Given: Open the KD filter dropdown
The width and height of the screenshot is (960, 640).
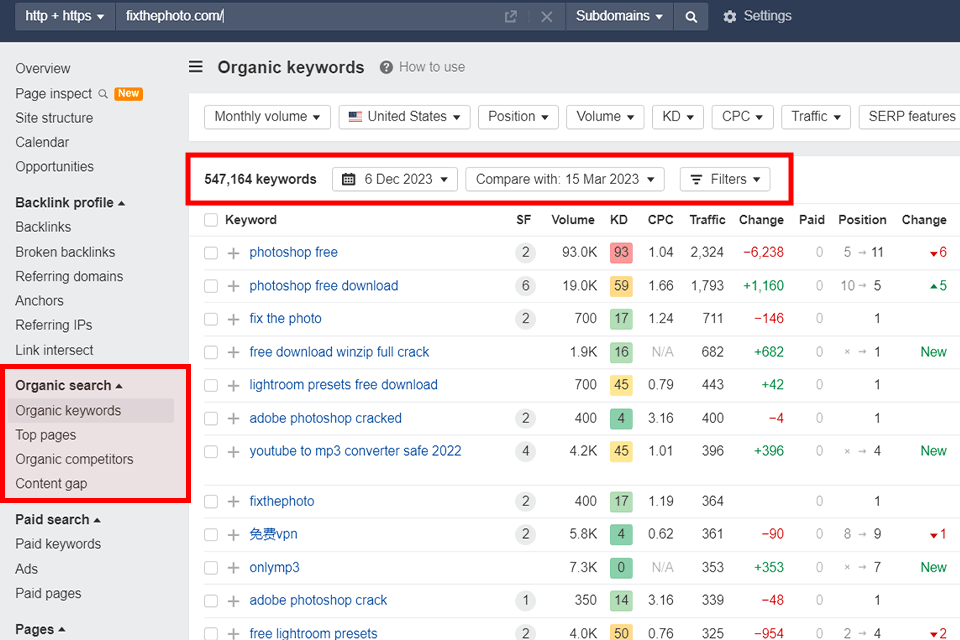Looking at the screenshot, I should coord(678,116).
